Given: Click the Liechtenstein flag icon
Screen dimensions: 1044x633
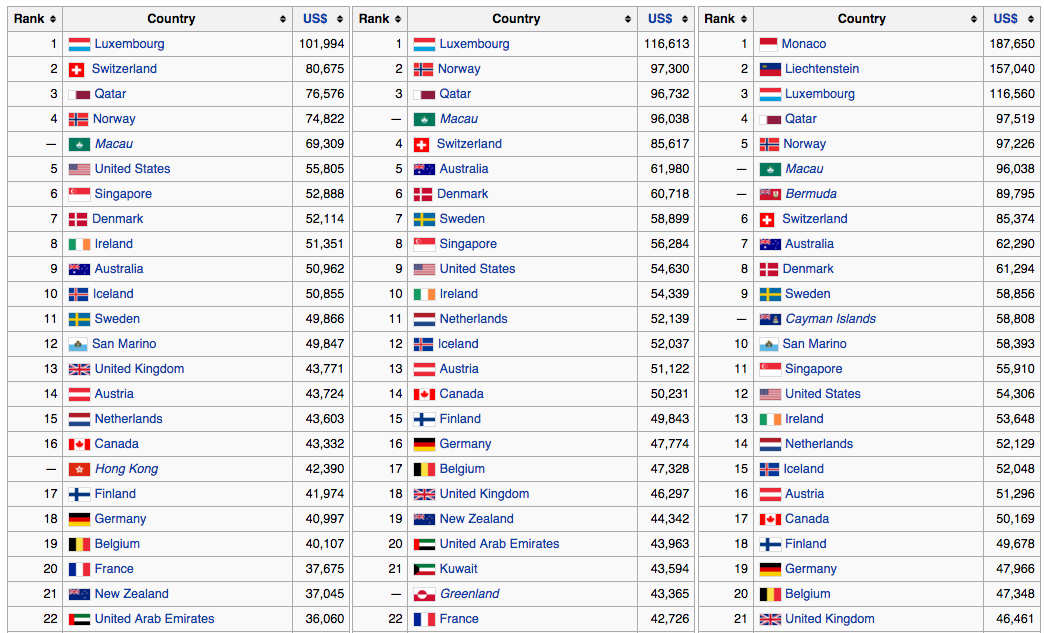Looking at the screenshot, I should [769, 69].
